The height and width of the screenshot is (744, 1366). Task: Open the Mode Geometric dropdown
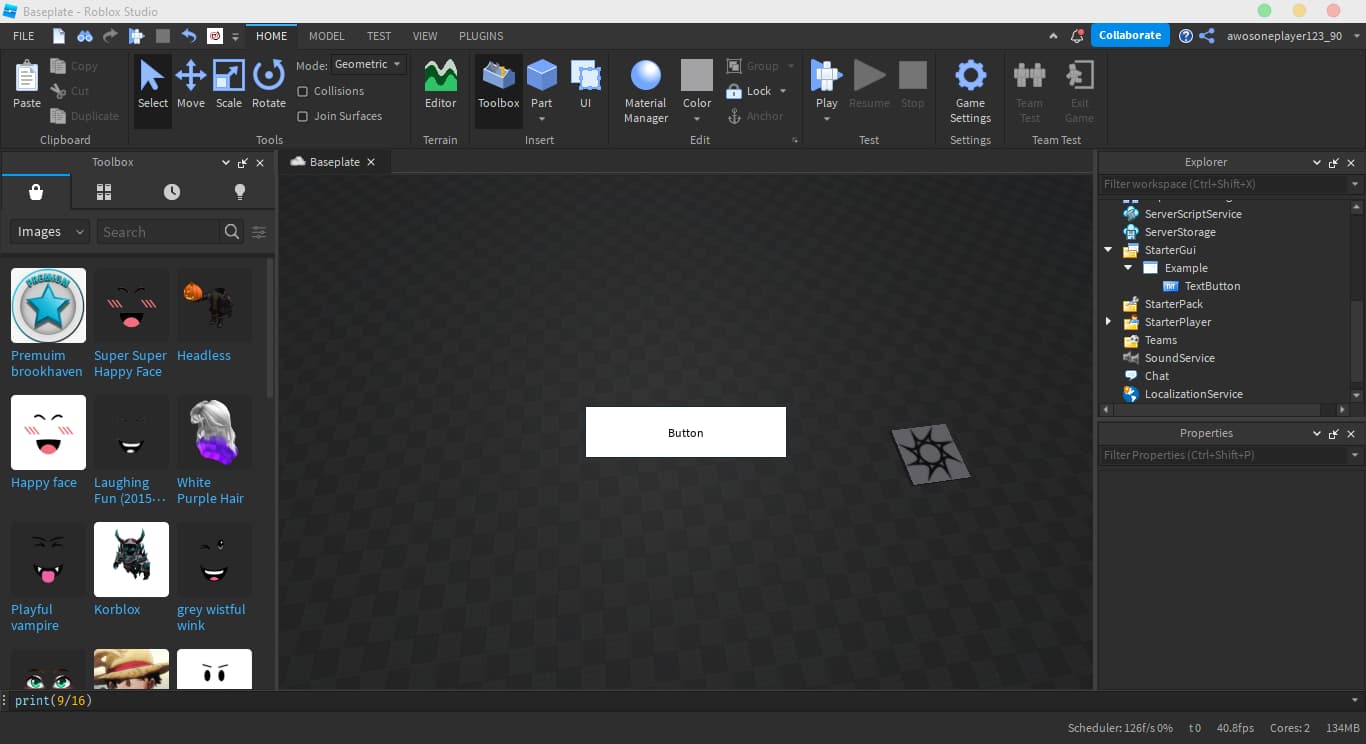click(x=368, y=64)
